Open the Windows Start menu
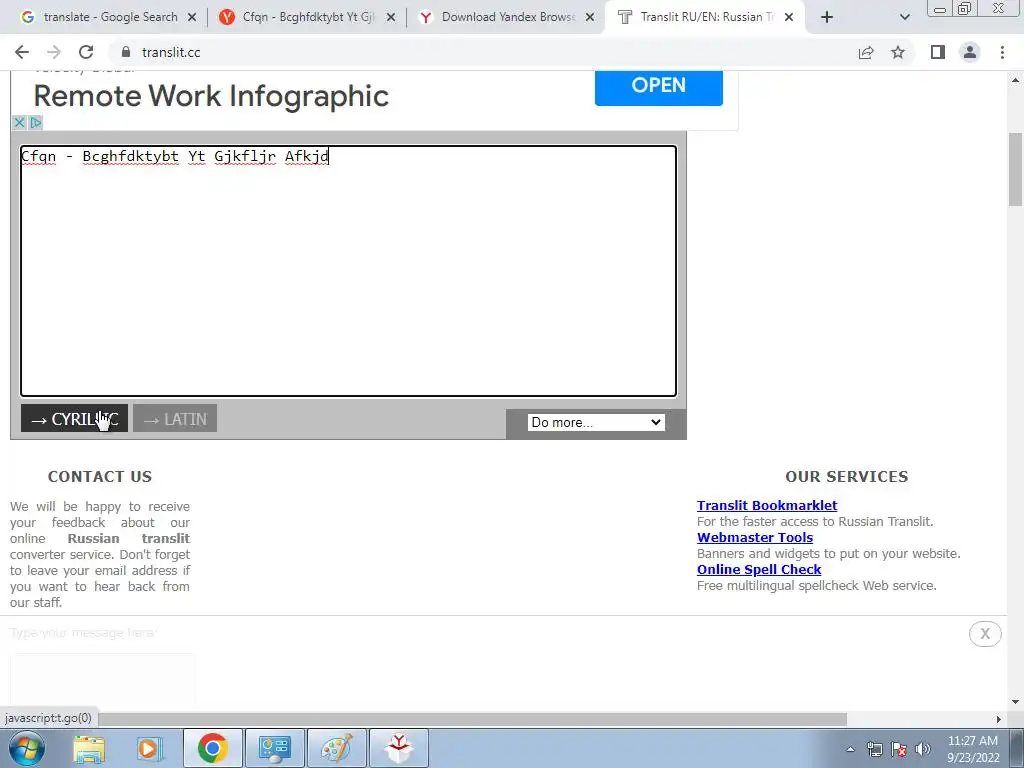 pyautogui.click(x=27, y=748)
